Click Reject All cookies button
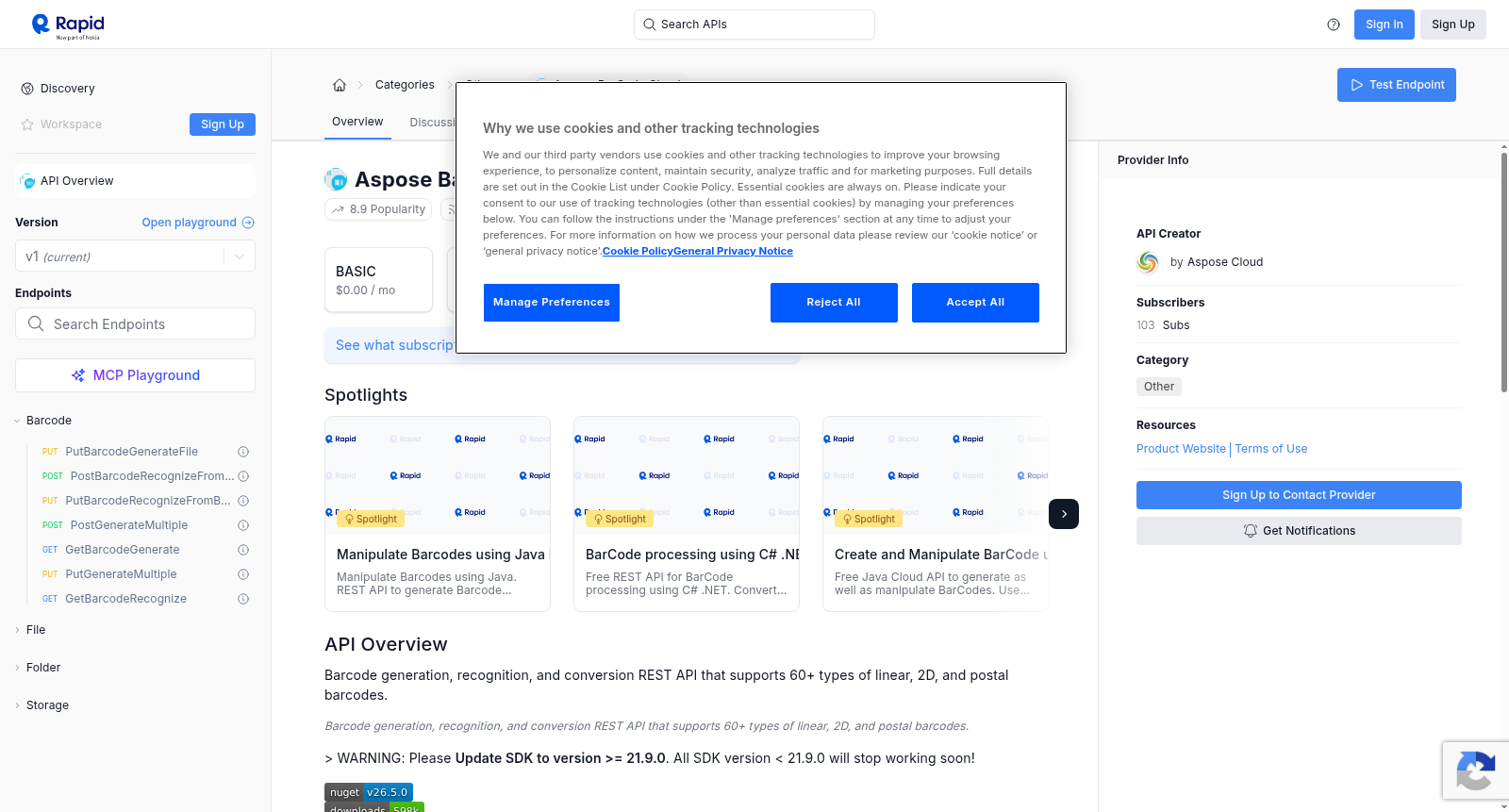 pyautogui.click(x=834, y=303)
